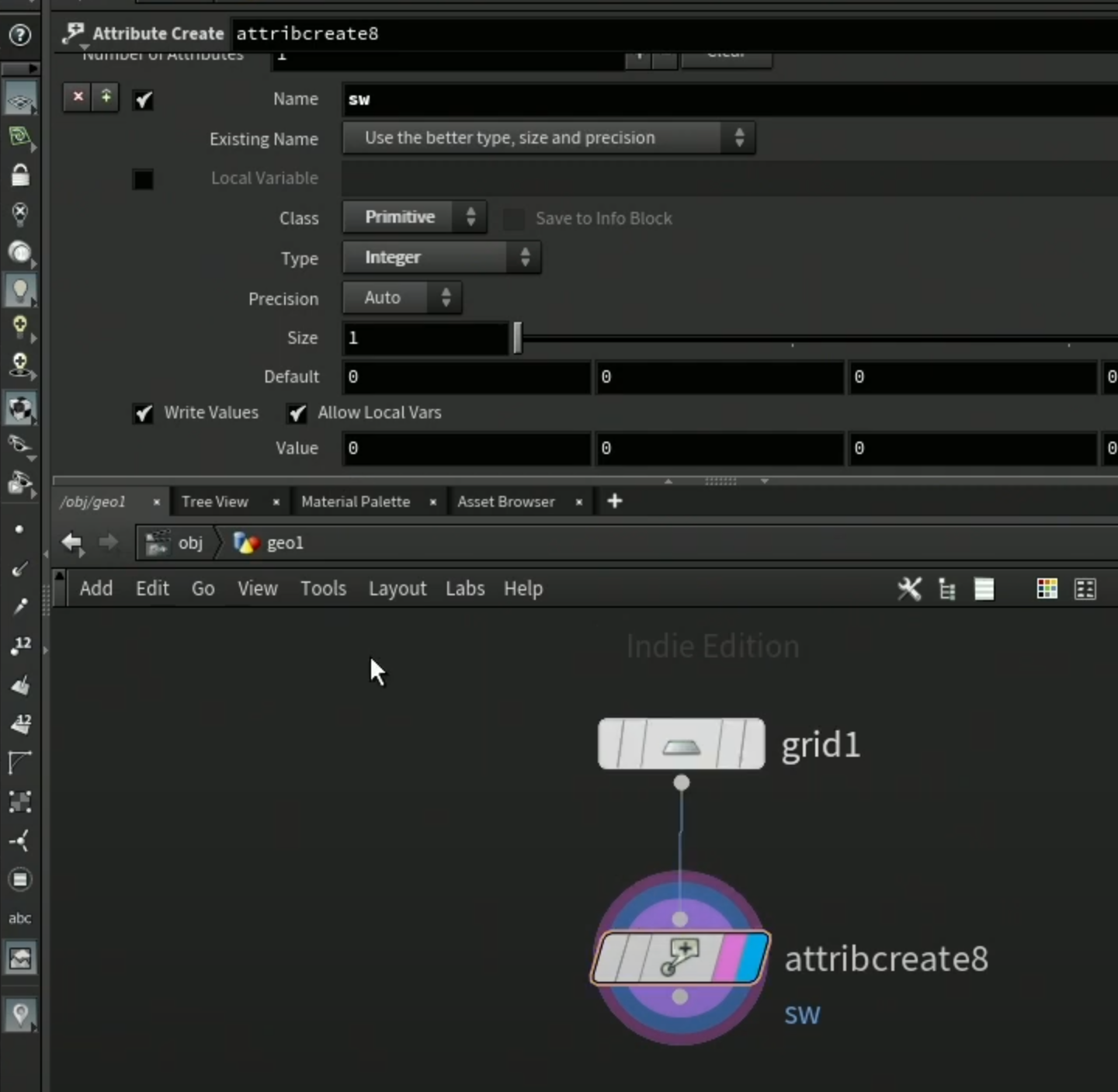Open the Layout menu
This screenshot has width=1118, height=1092.
point(398,589)
